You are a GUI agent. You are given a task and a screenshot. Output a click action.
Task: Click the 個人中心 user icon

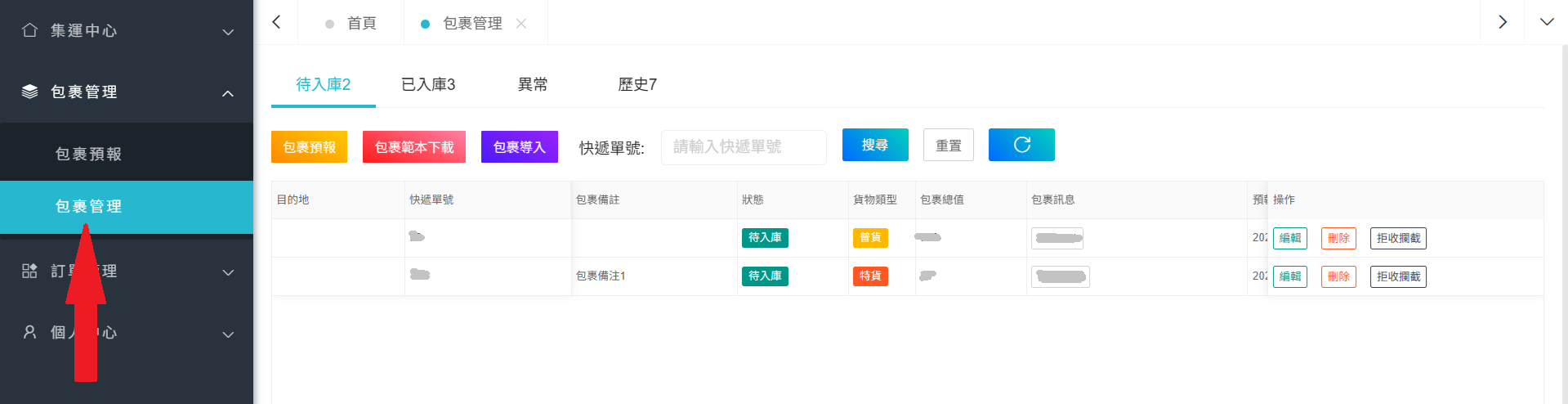tap(30, 332)
